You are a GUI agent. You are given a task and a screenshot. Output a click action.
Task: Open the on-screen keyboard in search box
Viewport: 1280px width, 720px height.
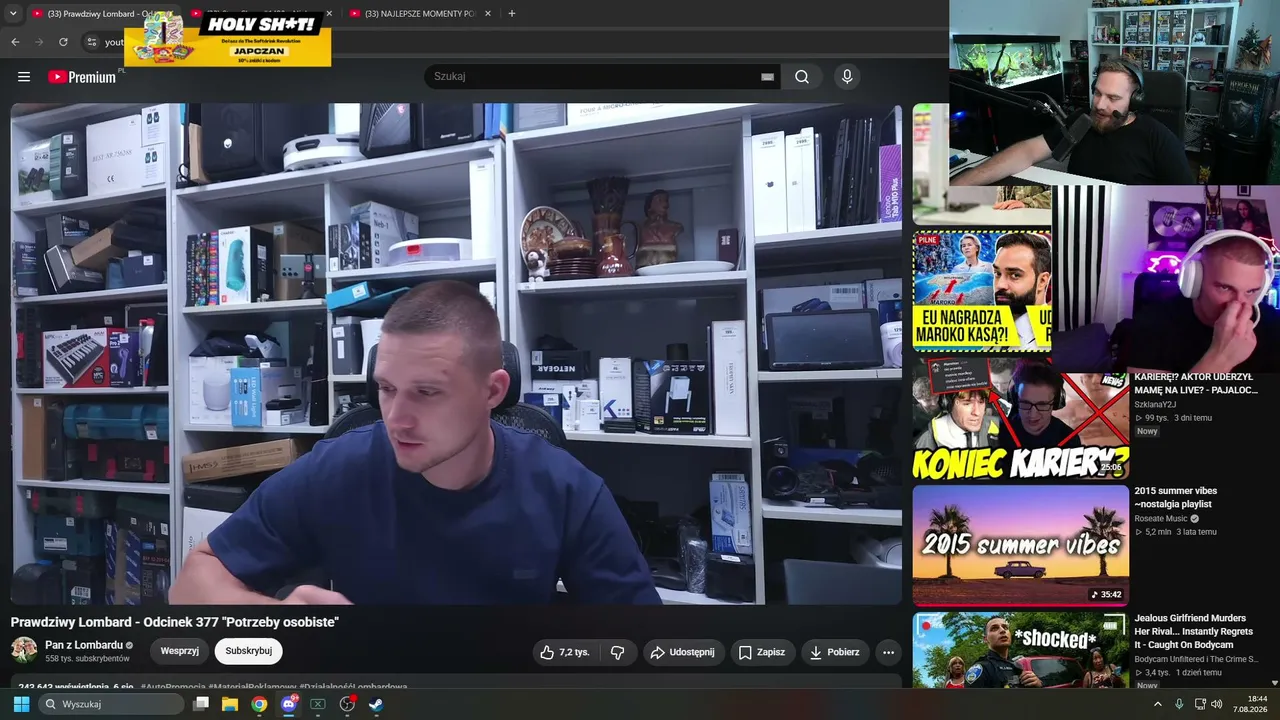pyautogui.click(x=767, y=77)
